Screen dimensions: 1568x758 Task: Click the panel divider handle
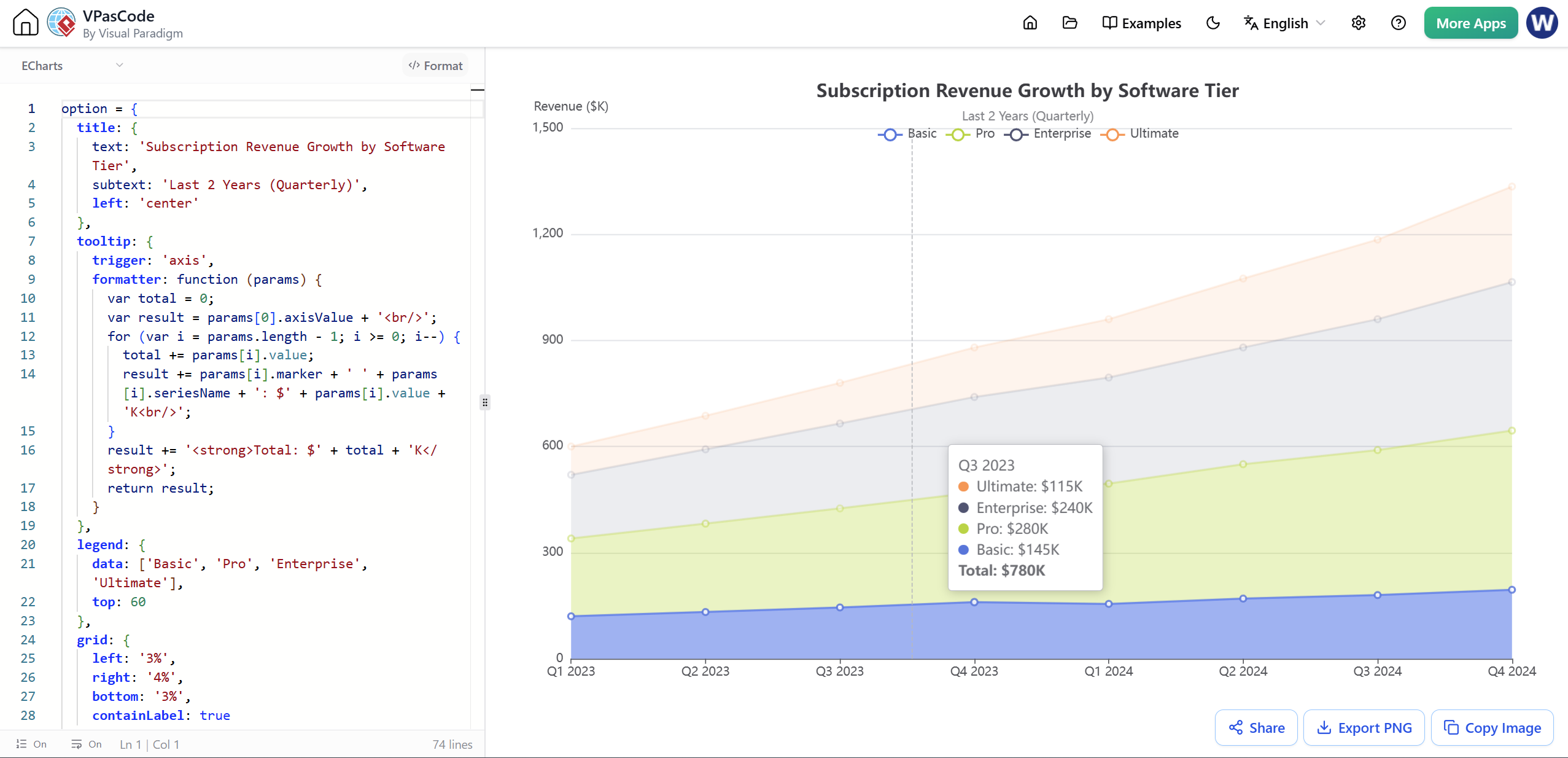point(485,402)
